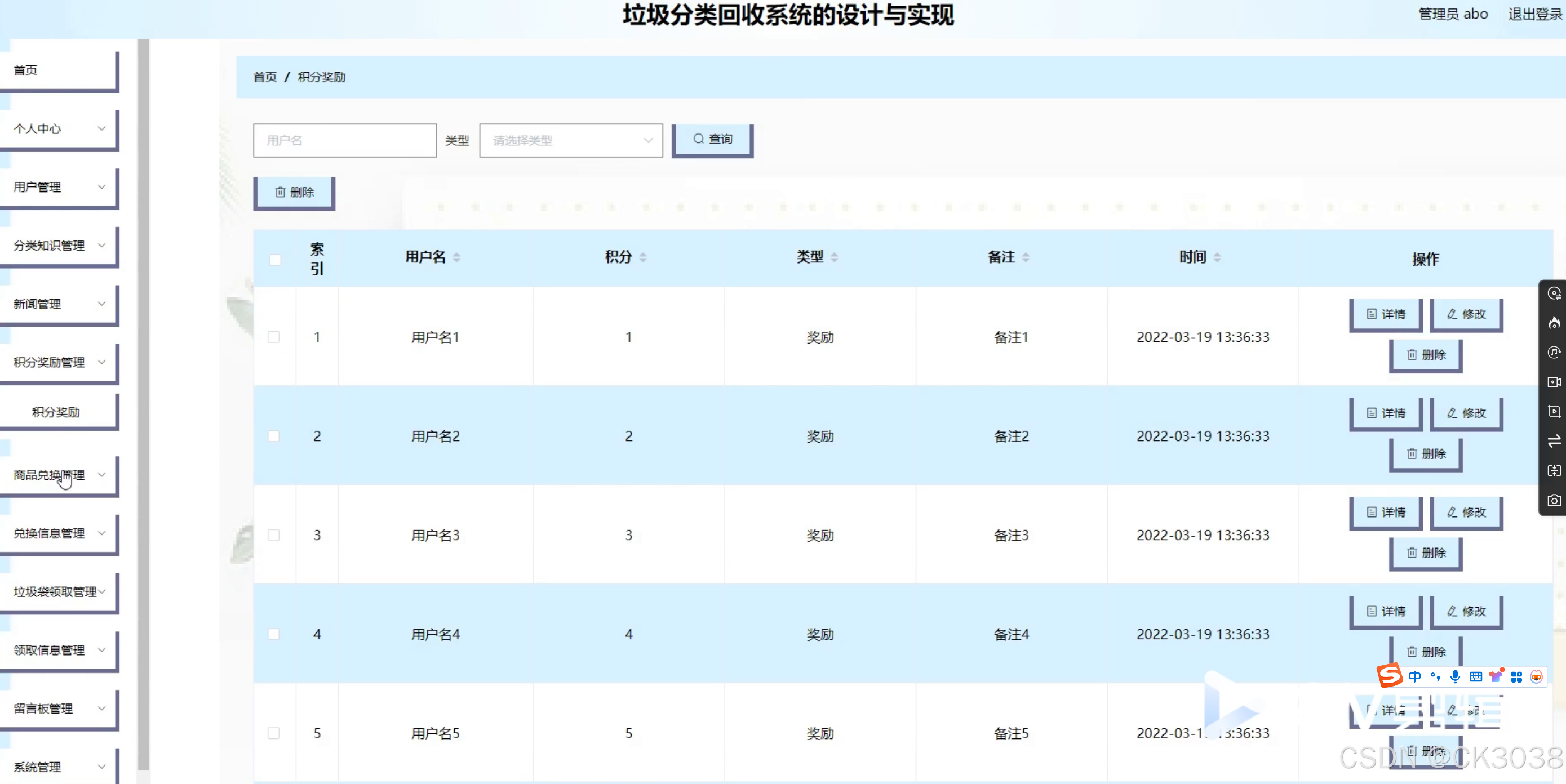Select the 积分奖励 submenu item
This screenshot has width=1566, height=784.
pos(56,412)
